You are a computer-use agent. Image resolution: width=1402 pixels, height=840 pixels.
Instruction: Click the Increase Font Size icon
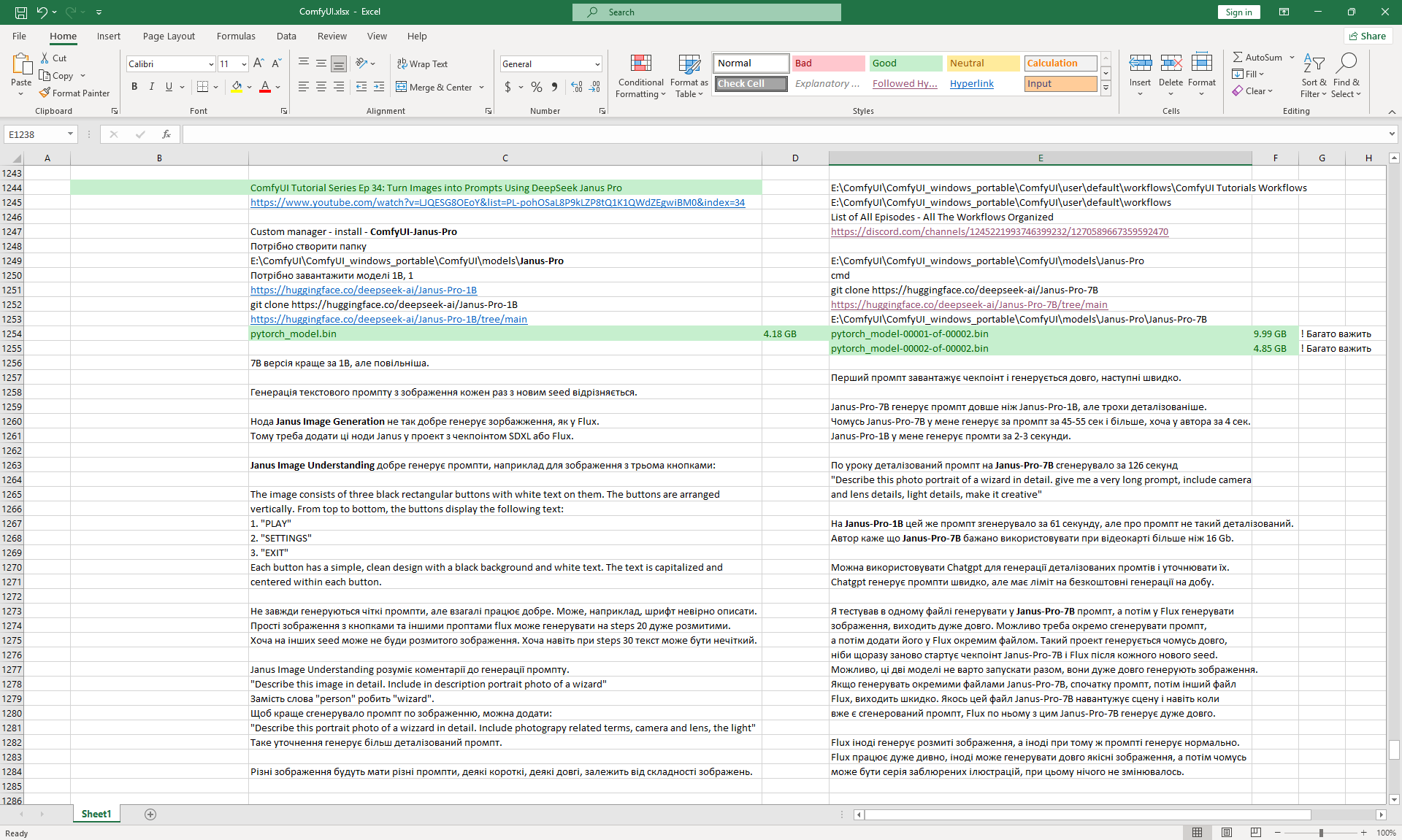click(258, 63)
